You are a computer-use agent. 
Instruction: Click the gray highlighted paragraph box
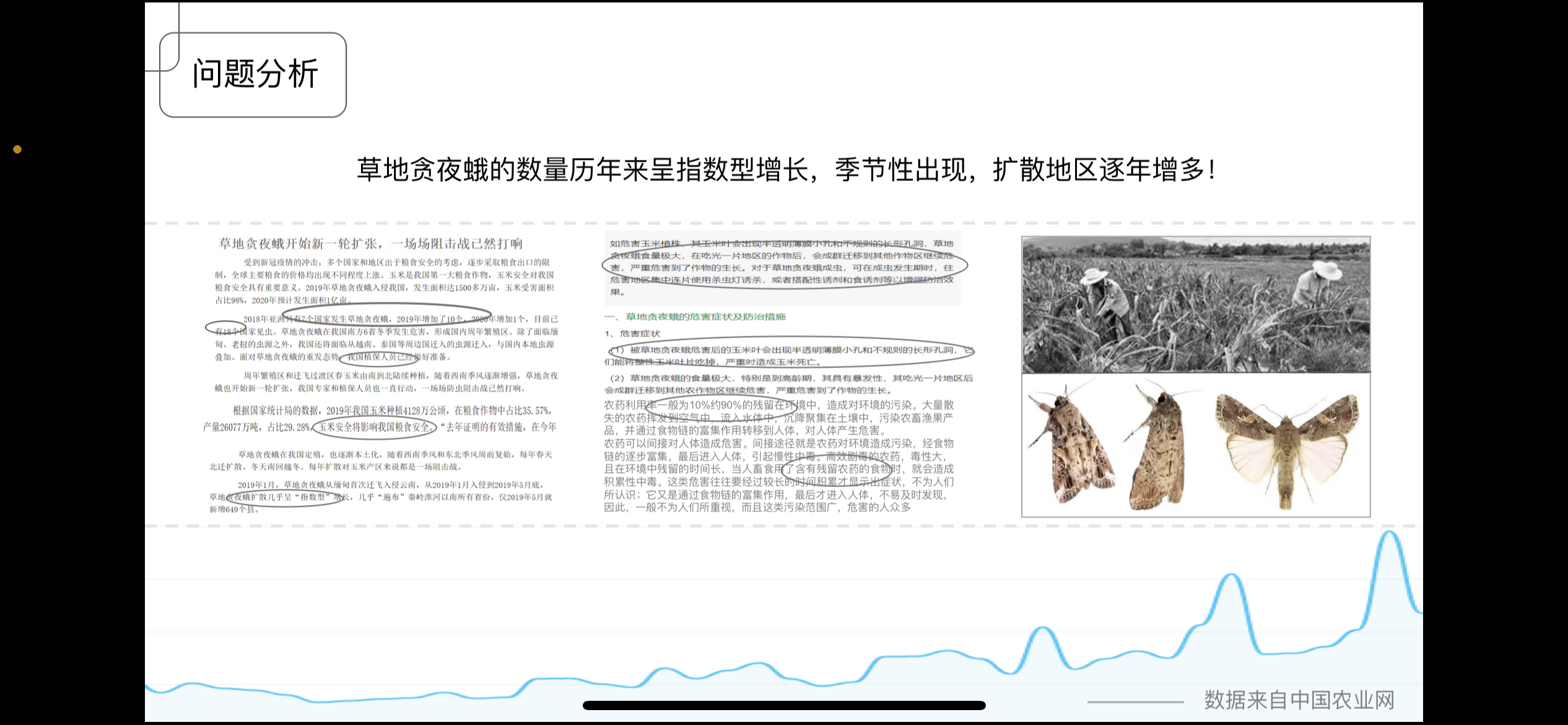click(x=782, y=268)
